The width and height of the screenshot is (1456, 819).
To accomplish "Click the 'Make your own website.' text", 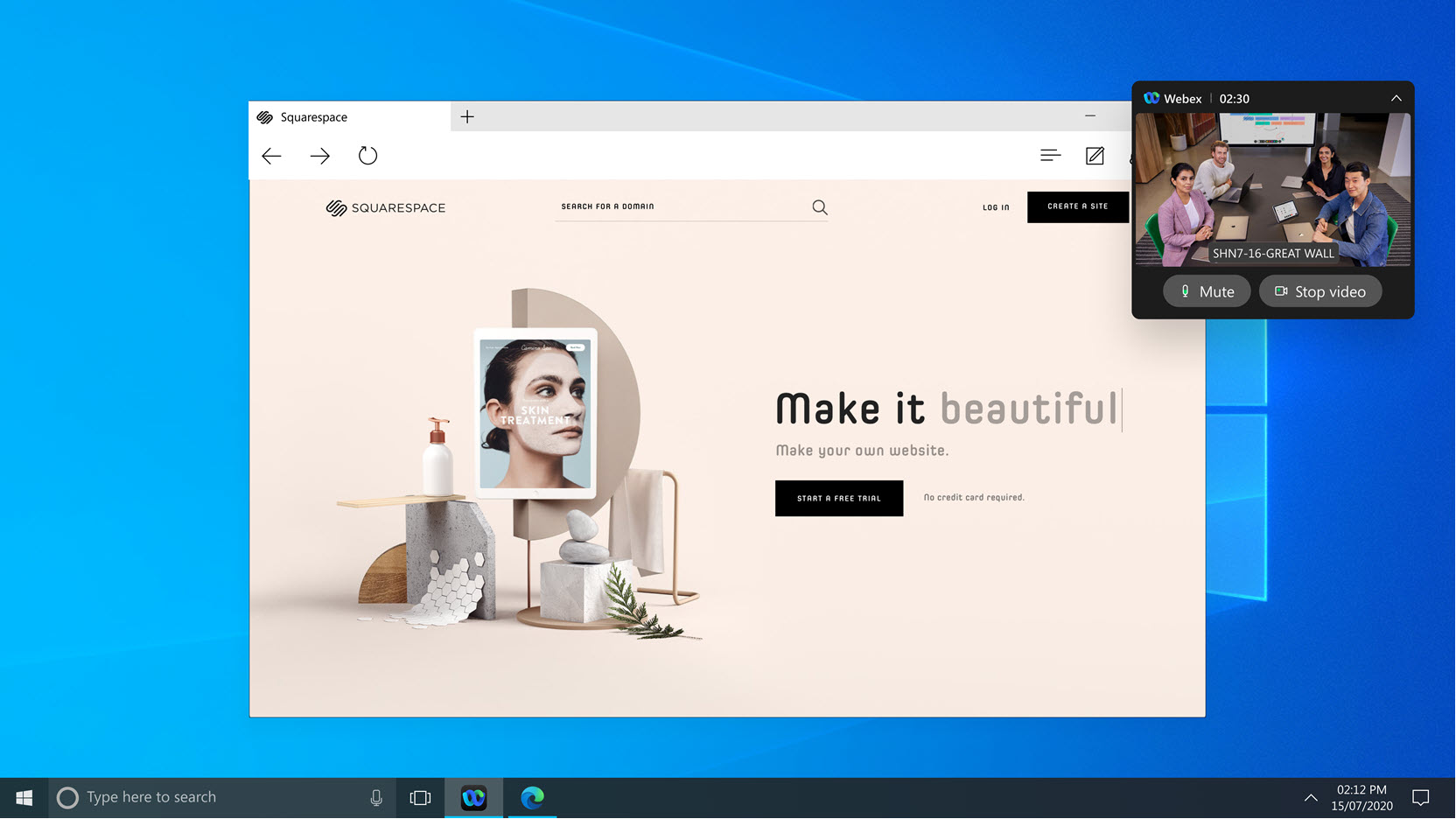I will point(862,451).
